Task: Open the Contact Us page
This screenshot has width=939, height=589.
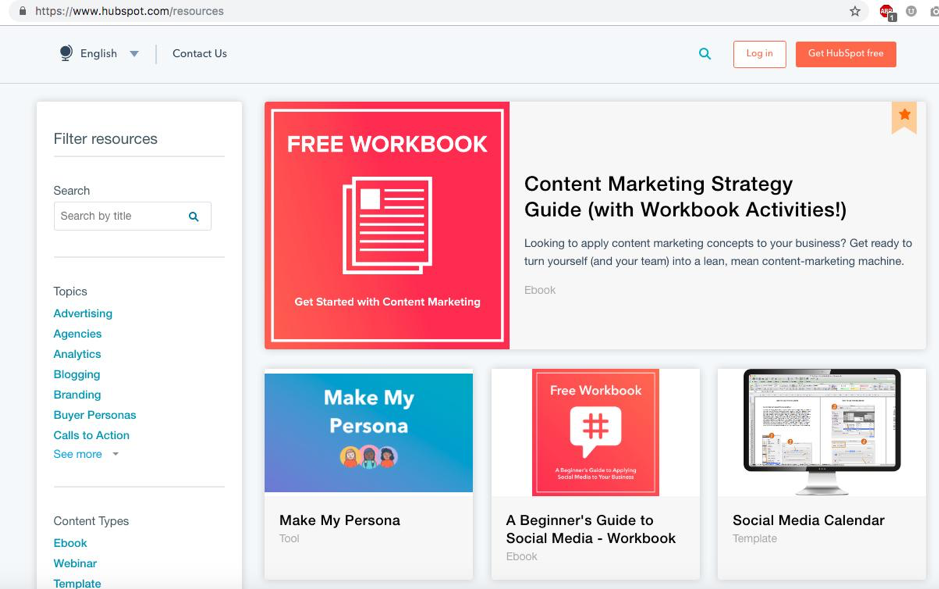Action: pyautogui.click(x=199, y=53)
